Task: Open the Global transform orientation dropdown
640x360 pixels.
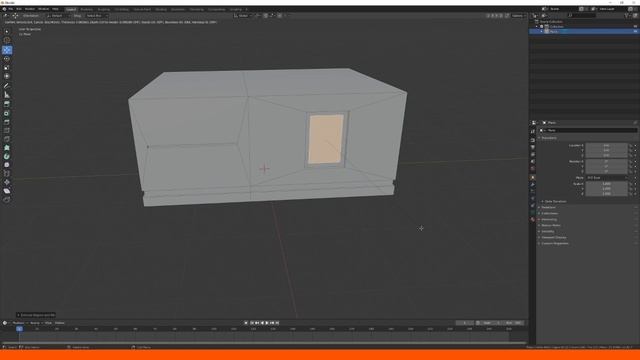Action: [243, 16]
